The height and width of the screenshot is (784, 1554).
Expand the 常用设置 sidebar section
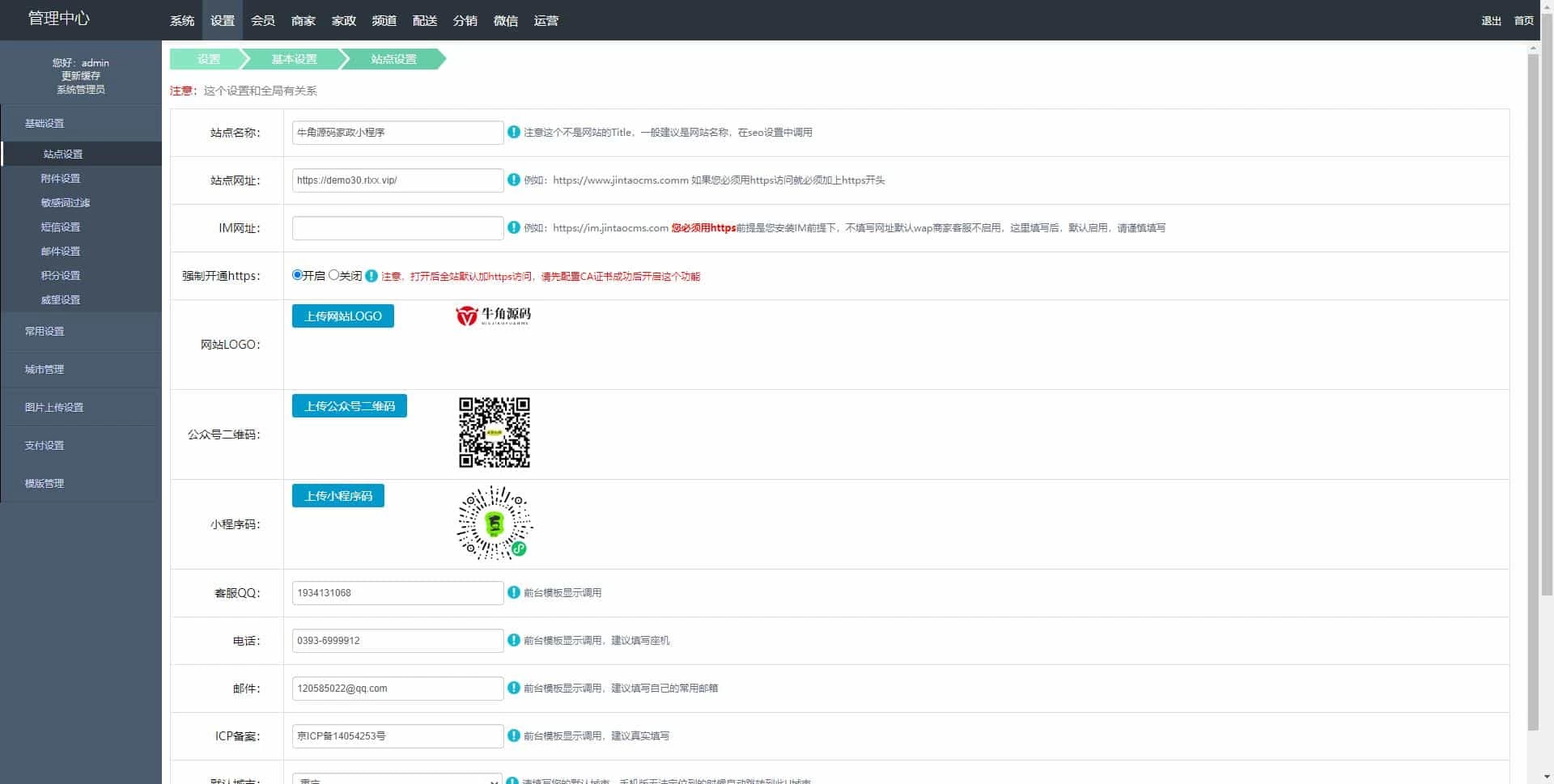tap(45, 331)
